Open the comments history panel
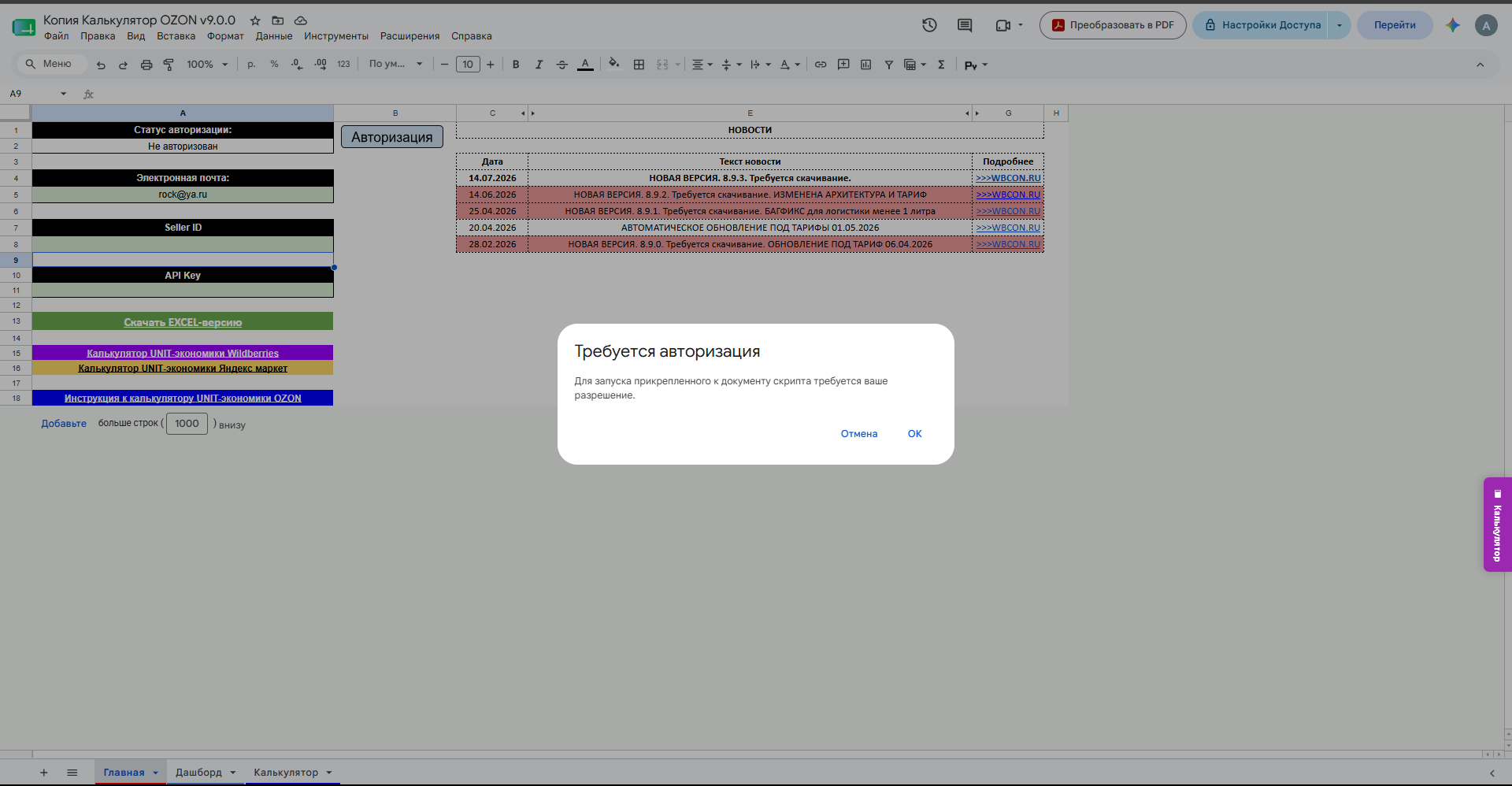The image size is (1512, 786). [965, 25]
